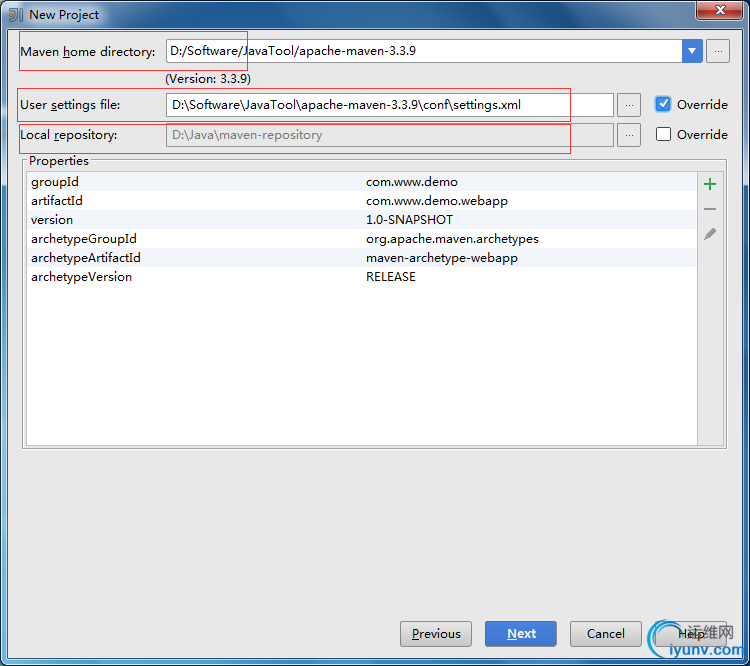The image size is (750, 666).
Task: Click the (Version: 3.3.9) label
Action: coord(208,78)
